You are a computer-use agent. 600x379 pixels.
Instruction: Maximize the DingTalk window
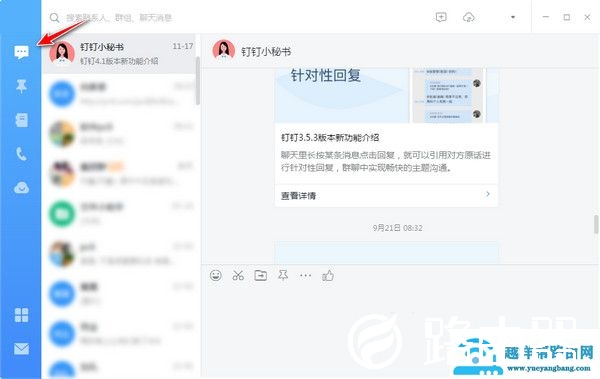pos(567,17)
